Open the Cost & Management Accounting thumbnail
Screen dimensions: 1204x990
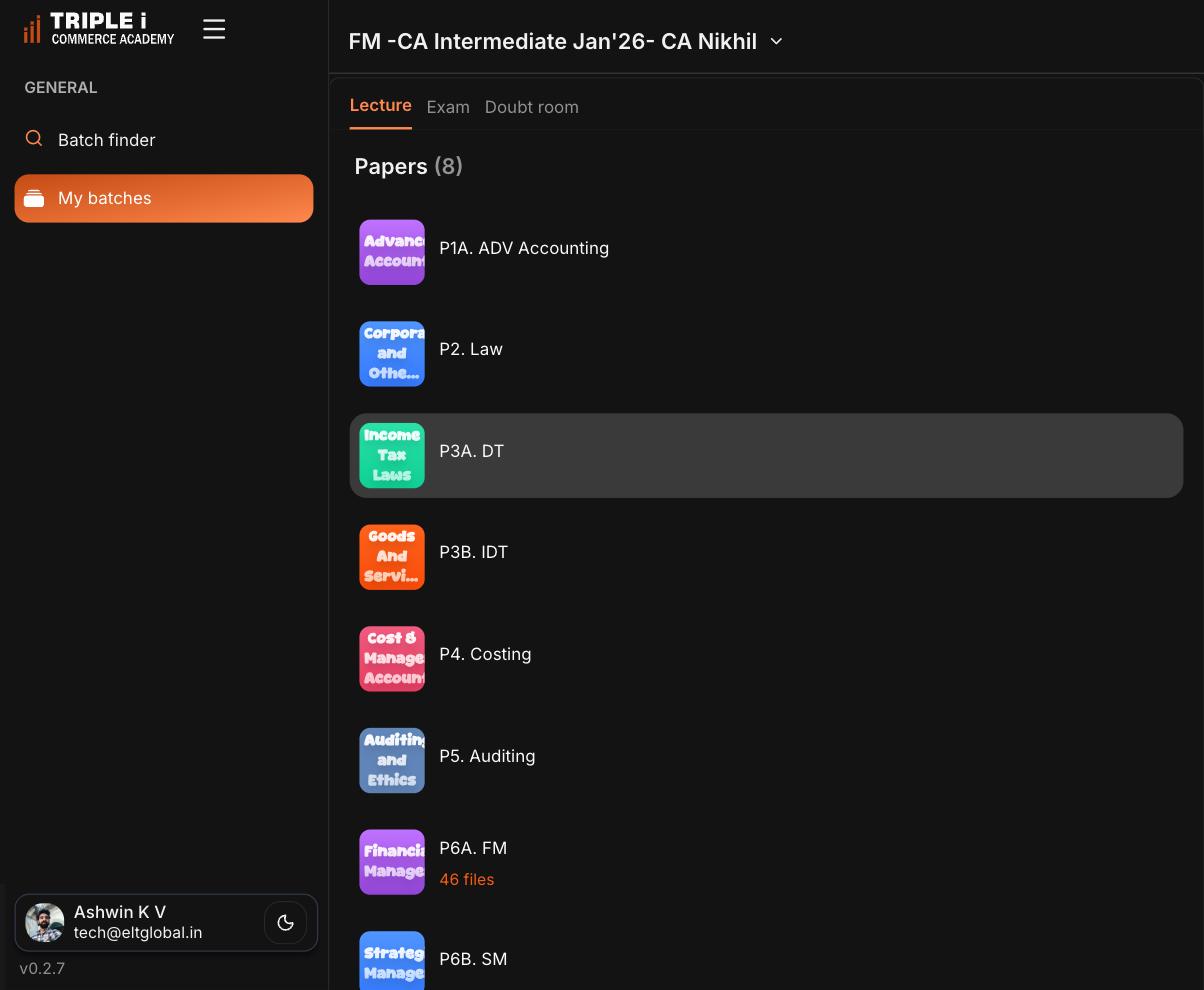tap(392, 658)
